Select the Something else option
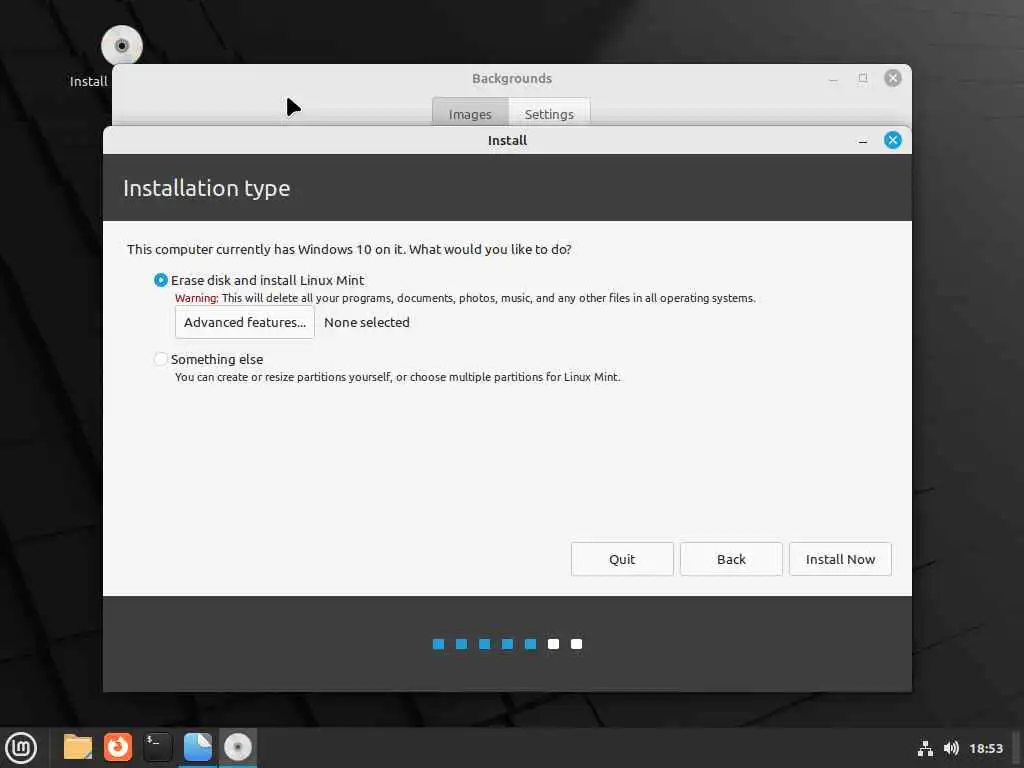 (x=161, y=359)
